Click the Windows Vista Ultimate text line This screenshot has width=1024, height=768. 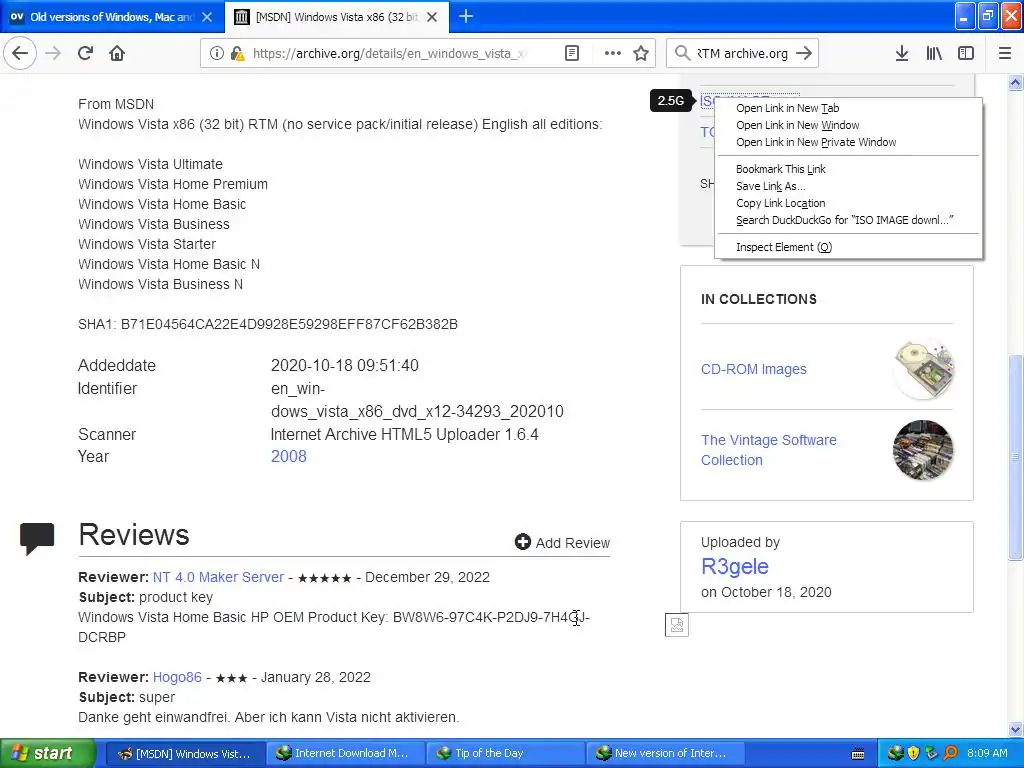[x=150, y=164]
